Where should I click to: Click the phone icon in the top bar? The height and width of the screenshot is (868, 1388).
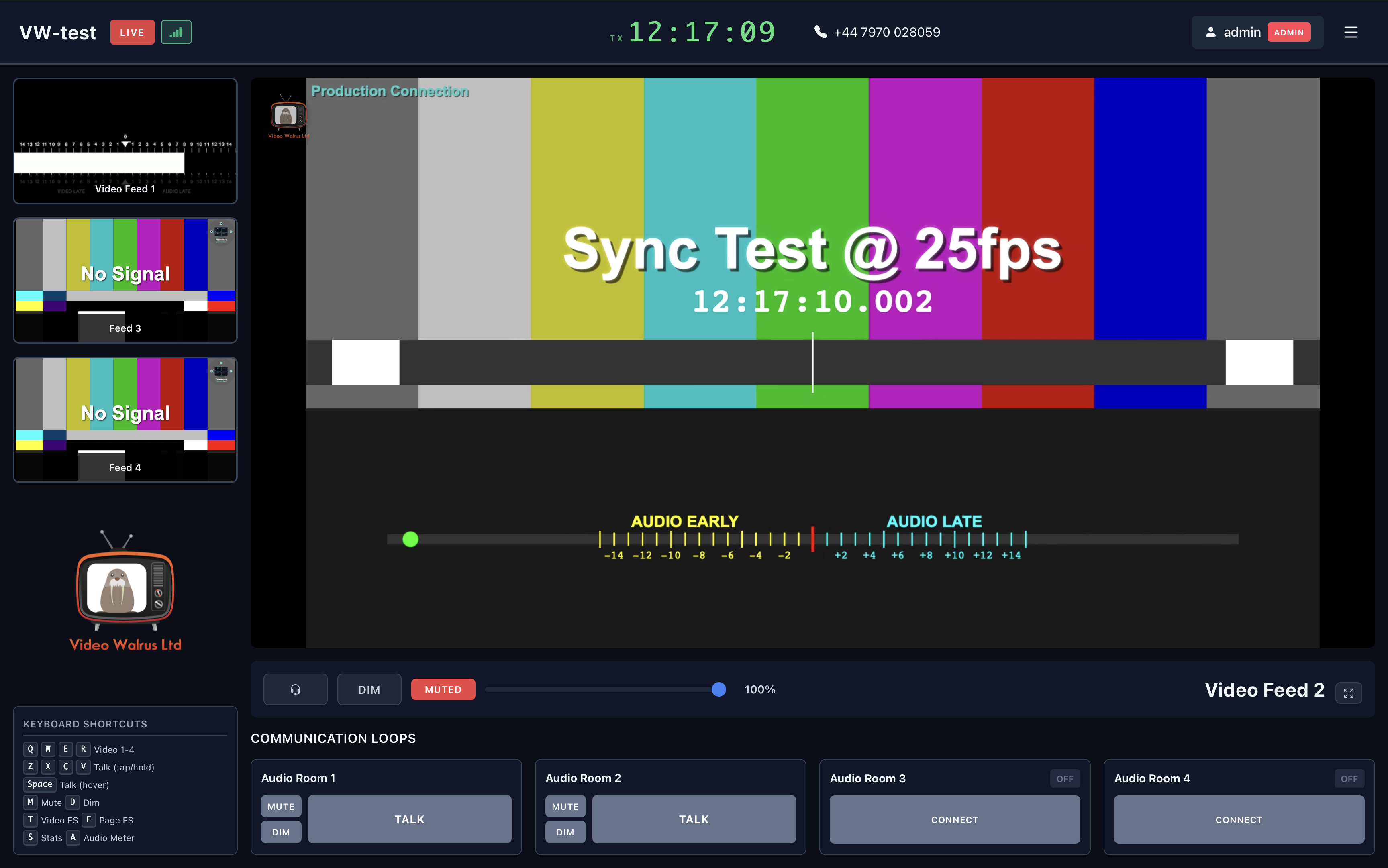(821, 32)
